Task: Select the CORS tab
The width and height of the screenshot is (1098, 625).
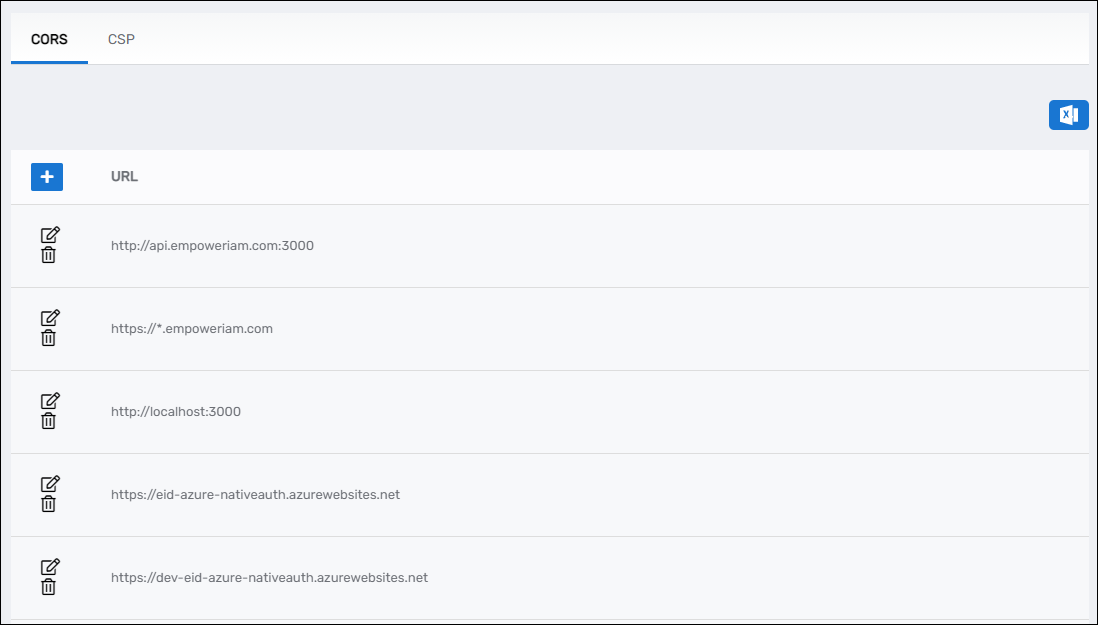Action: (48, 39)
